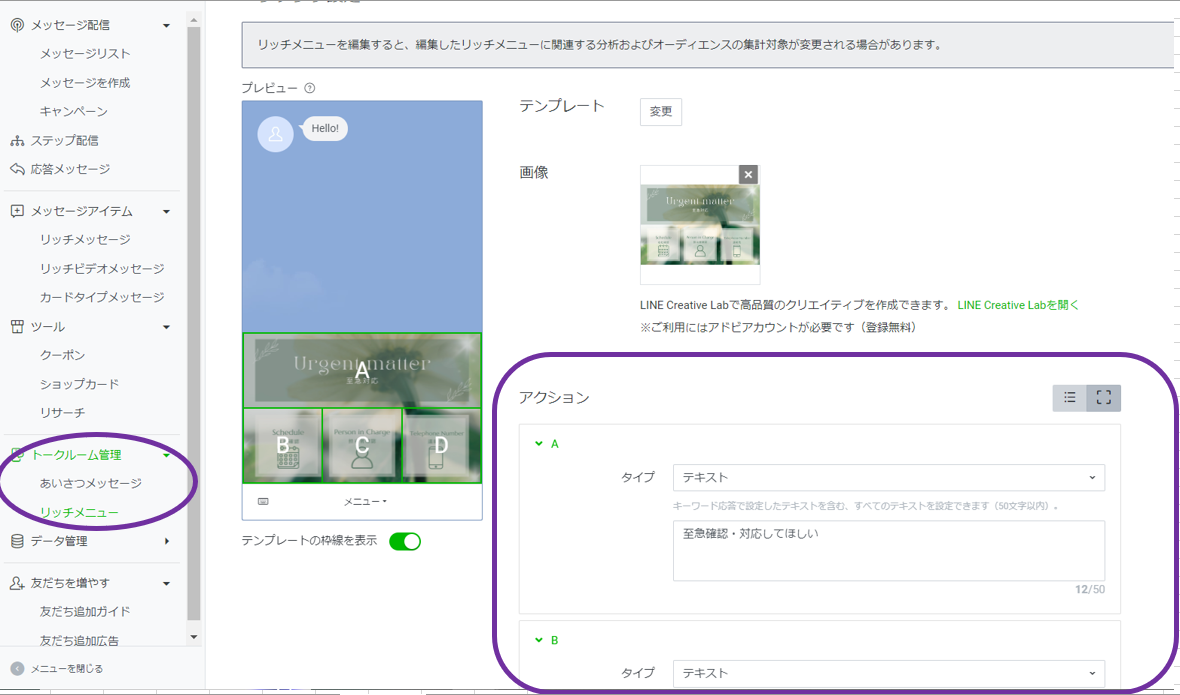Image resolution: width=1180 pixels, height=695 pixels.
Task: Click the 変更 template button
Action: (661, 111)
